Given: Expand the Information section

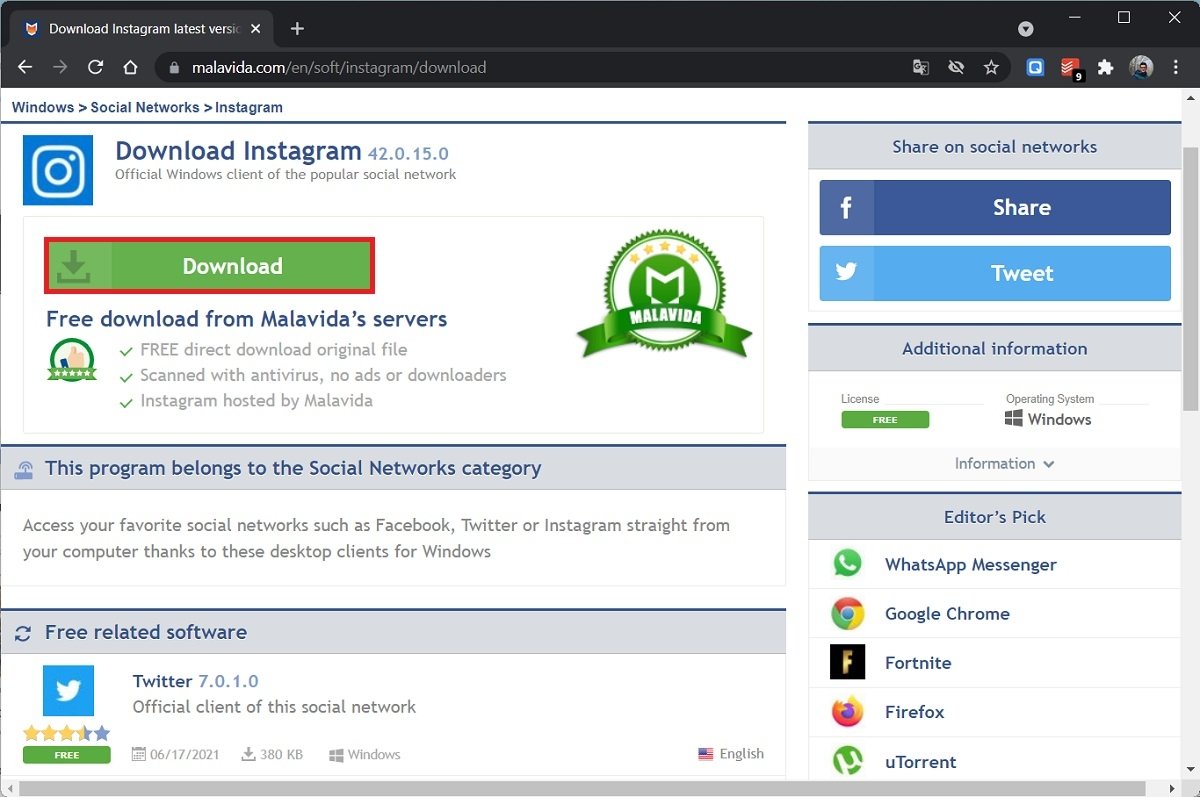Looking at the screenshot, I should (1004, 463).
